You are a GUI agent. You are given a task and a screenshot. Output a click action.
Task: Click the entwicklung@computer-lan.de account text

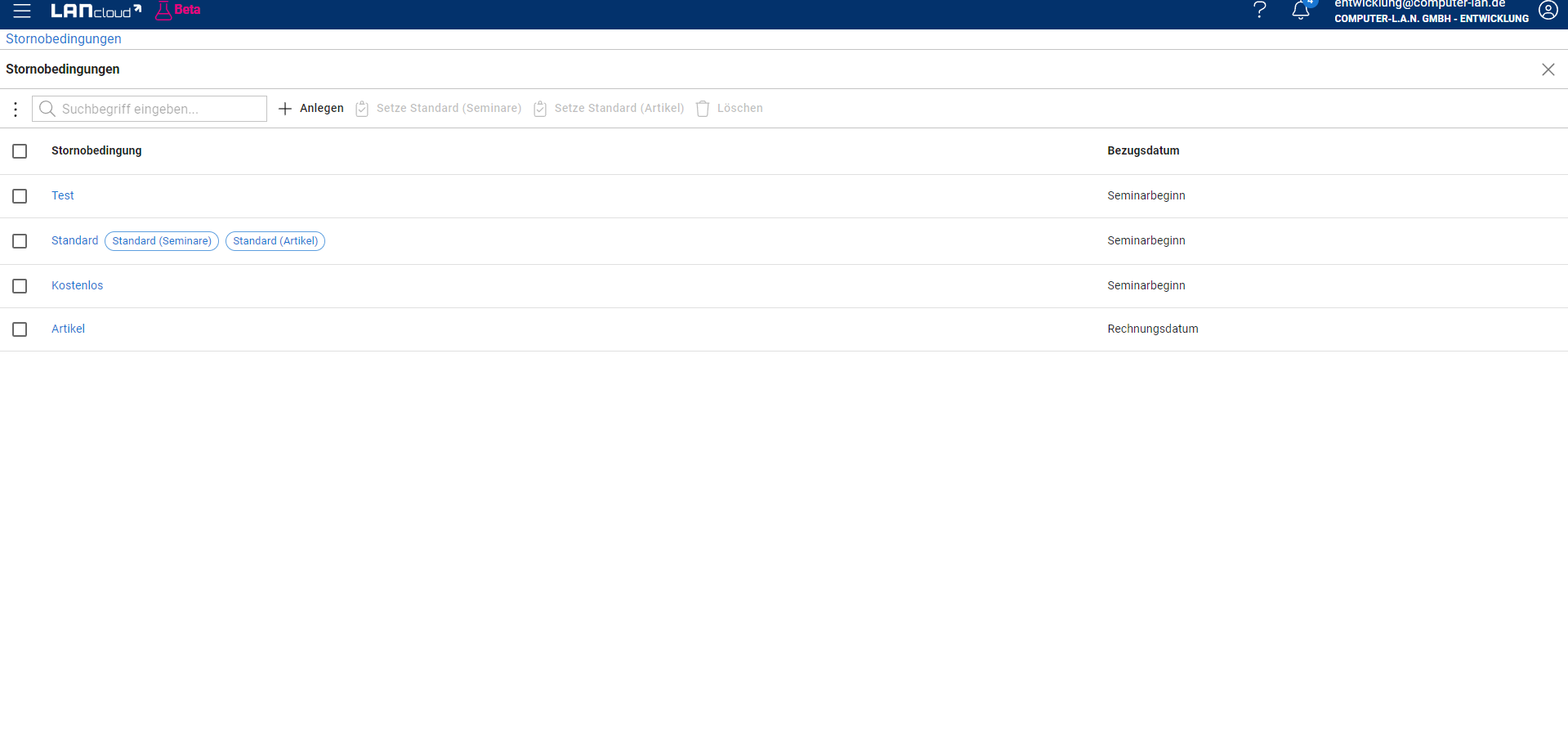click(1419, 4)
